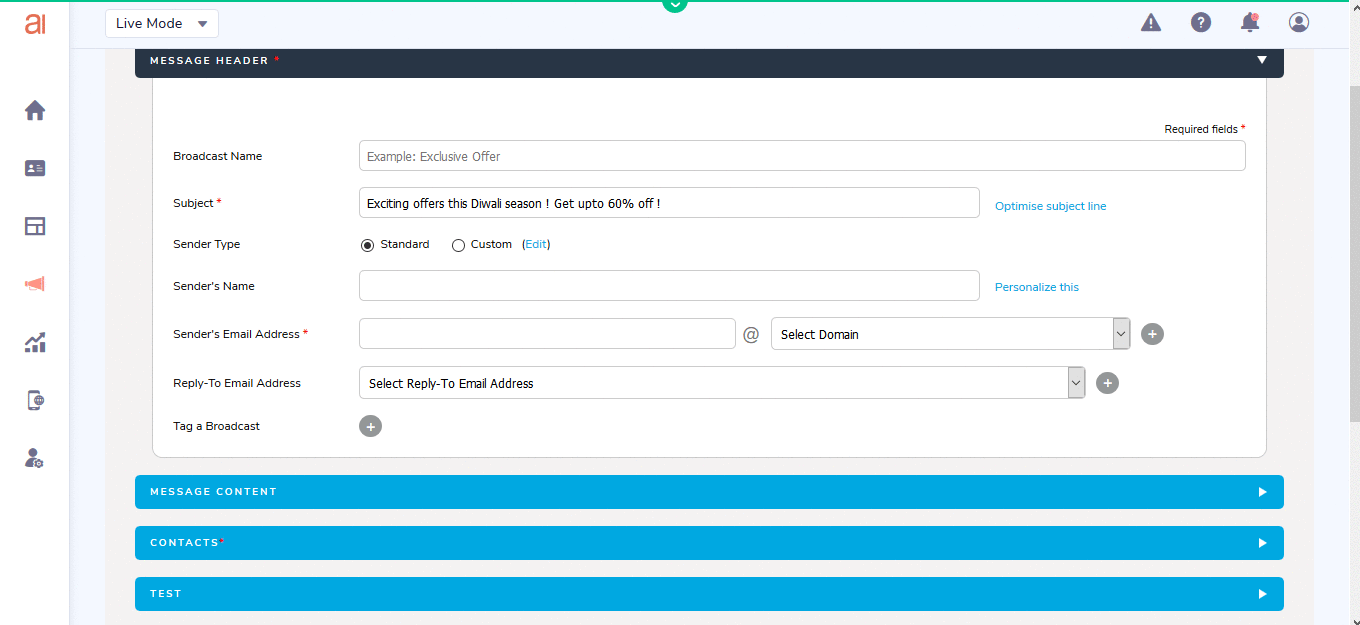The height and width of the screenshot is (625, 1360).
Task: Select the Standard sender type radio
Action: (367, 245)
